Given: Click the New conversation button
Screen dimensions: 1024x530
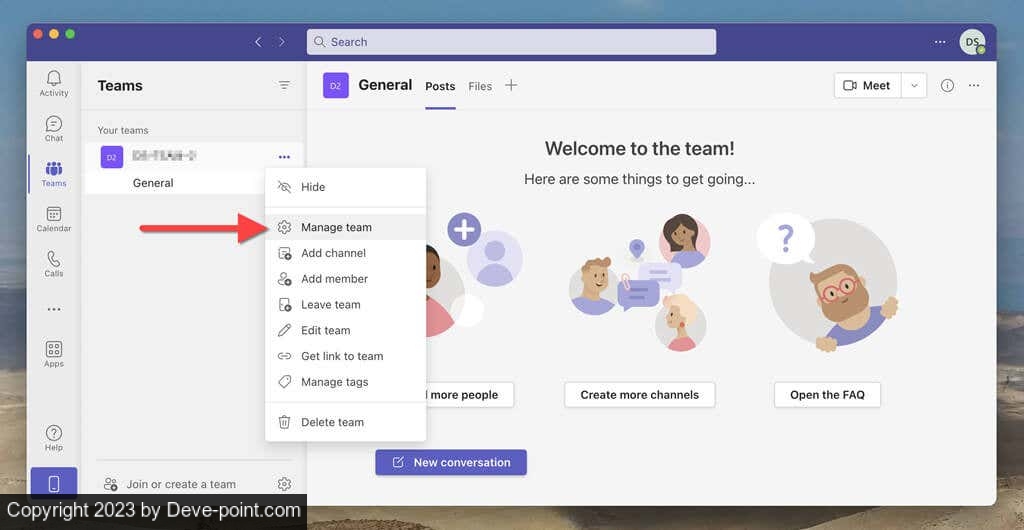Looking at the screenshot, I should [451, 462].
